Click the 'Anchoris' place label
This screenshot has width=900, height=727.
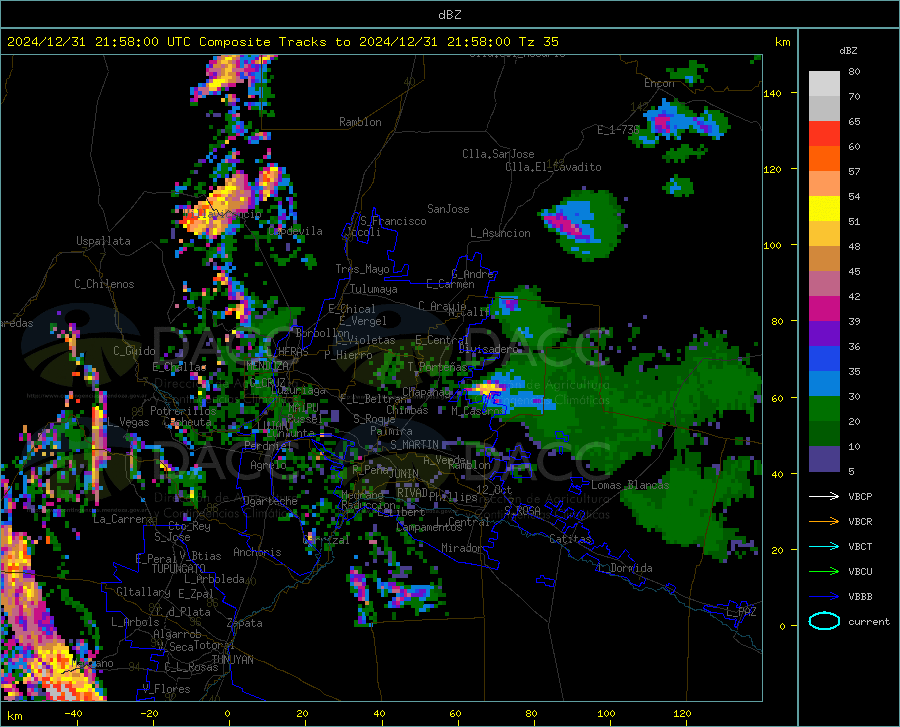click(257, 553)
